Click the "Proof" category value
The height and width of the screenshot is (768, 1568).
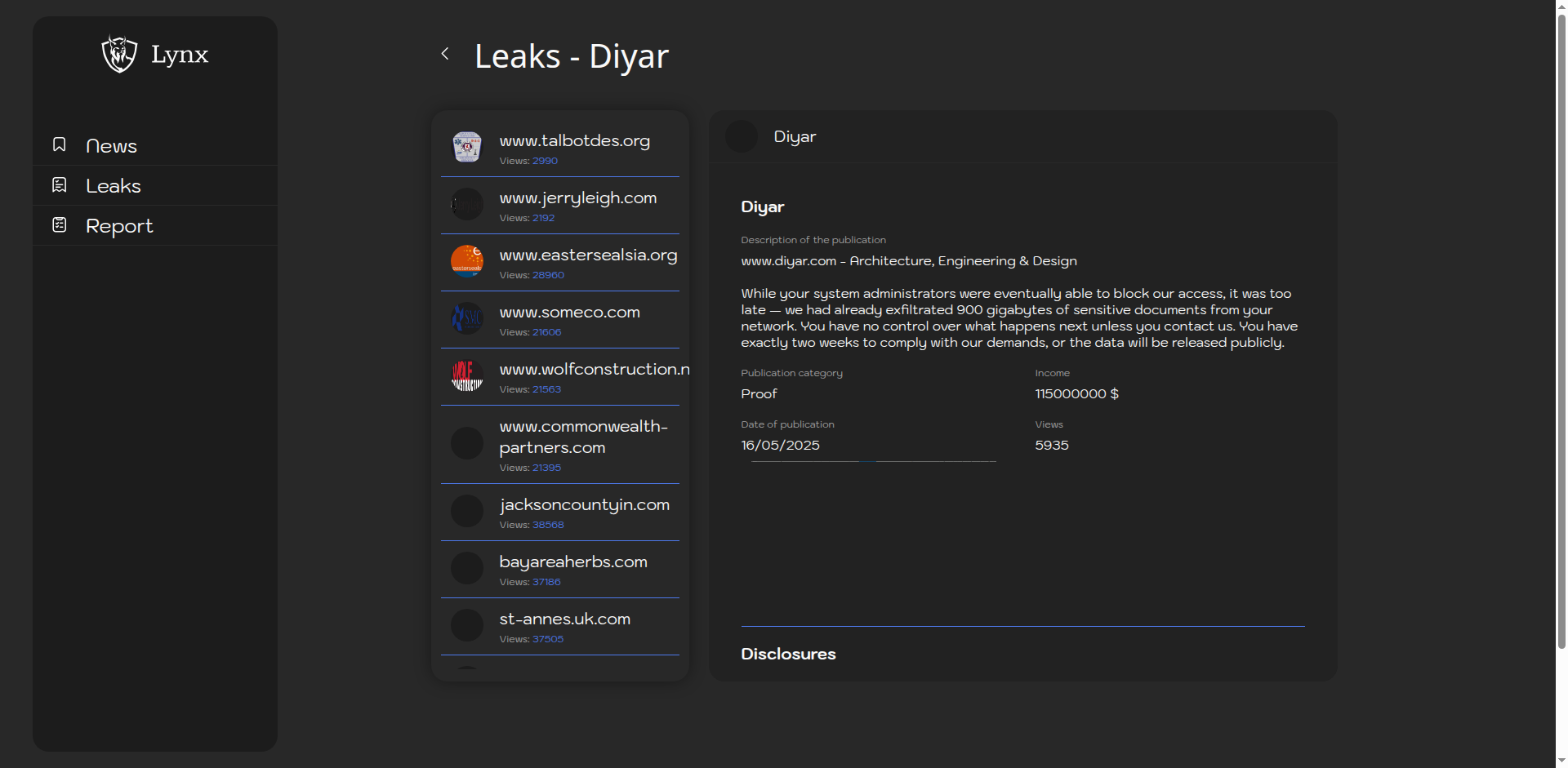[x=759, y=393]
